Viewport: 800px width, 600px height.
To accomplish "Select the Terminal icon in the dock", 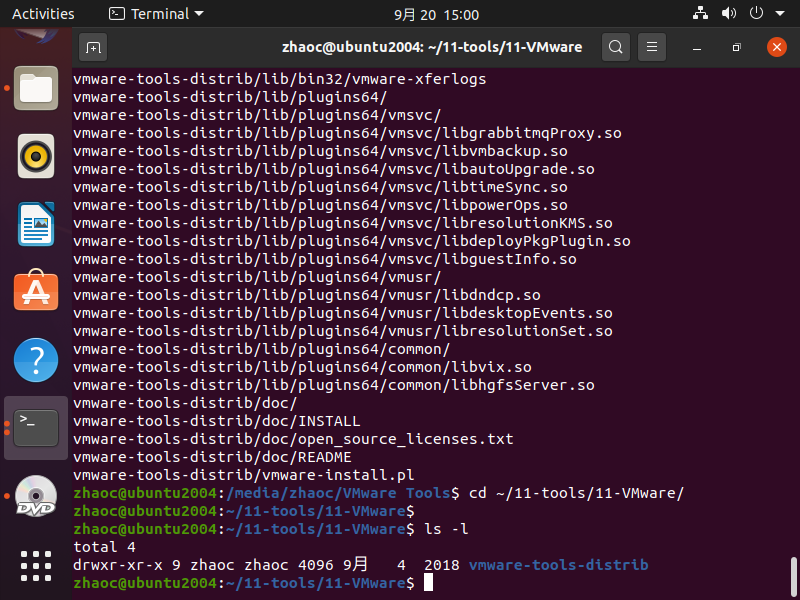I will pyautogui.click(x=36, y=428).
